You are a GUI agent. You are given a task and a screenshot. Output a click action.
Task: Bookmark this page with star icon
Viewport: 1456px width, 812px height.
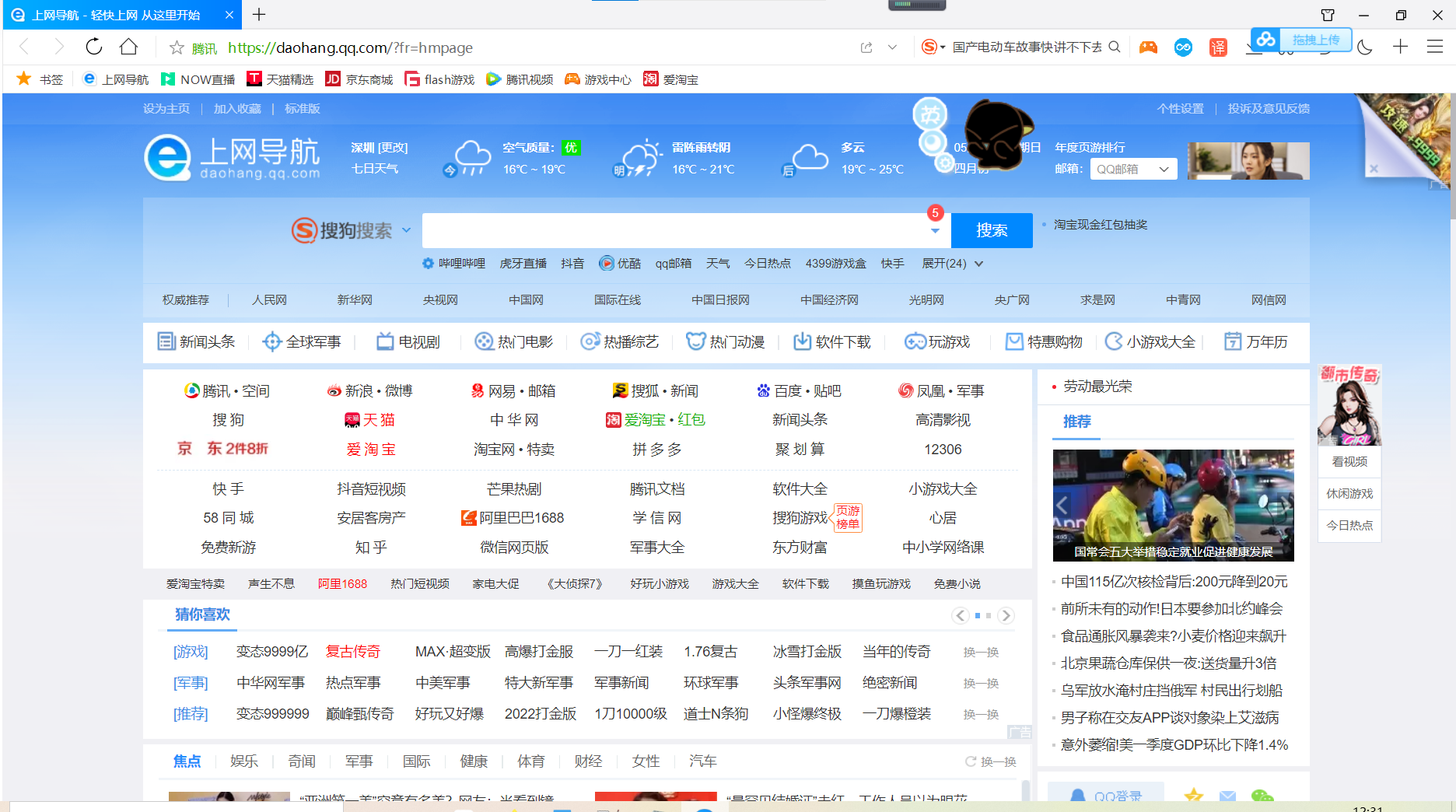177,47
